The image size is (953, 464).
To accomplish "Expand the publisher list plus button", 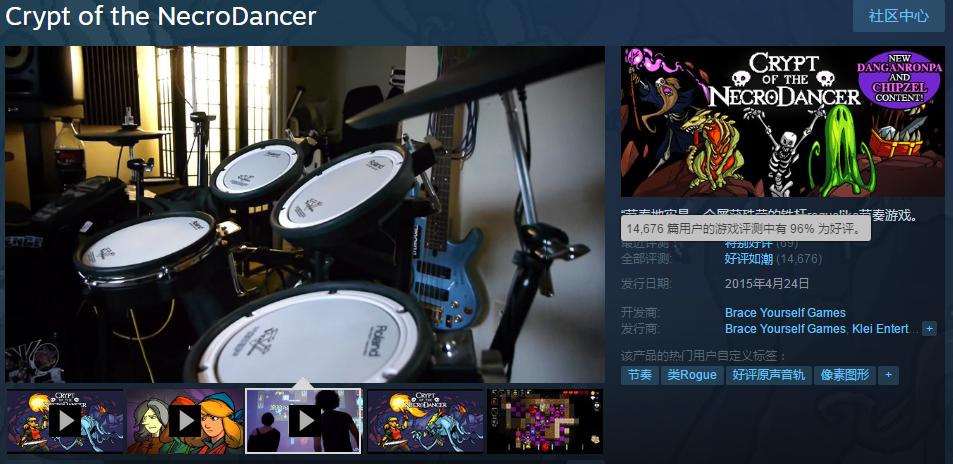I will click(929, 328).
